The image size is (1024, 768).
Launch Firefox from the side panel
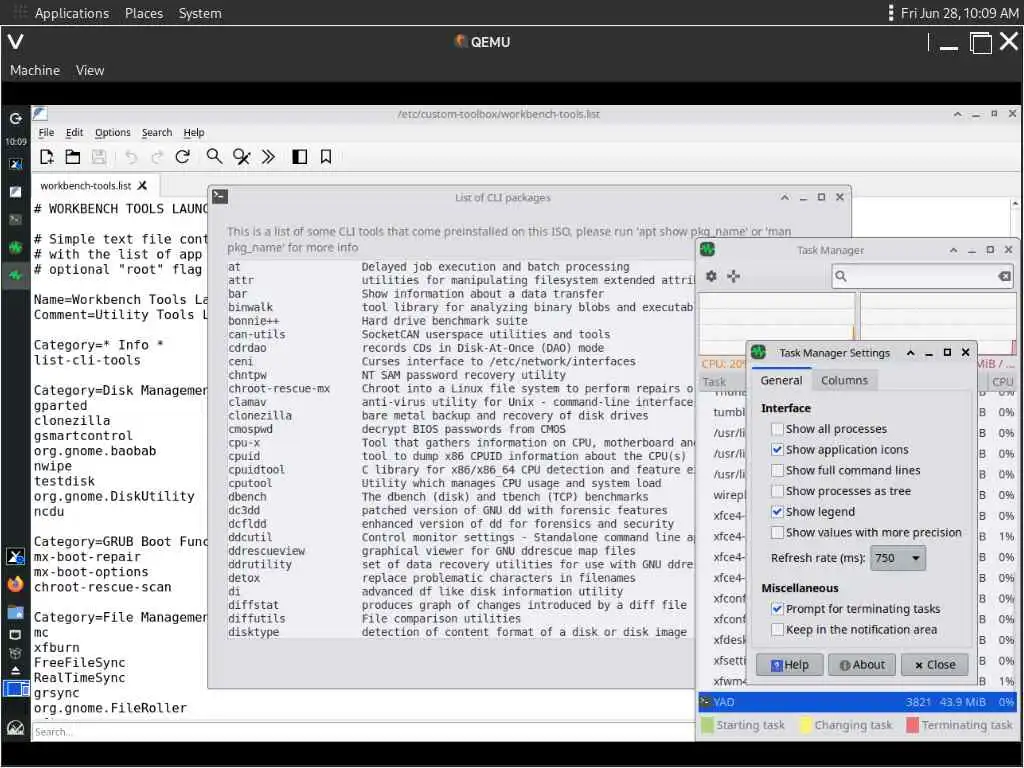point(15,584)
